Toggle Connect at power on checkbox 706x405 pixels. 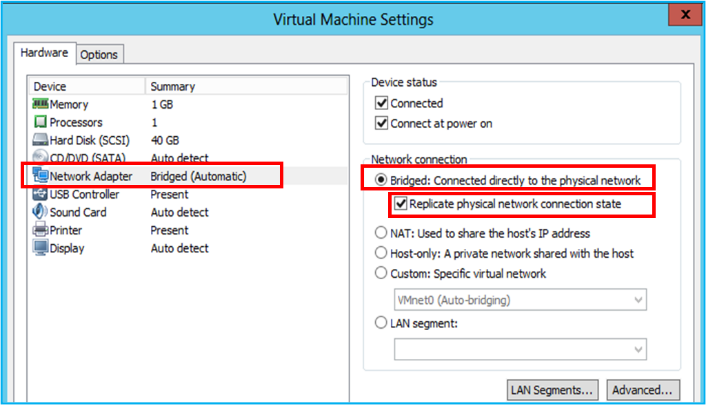[x=381, y=124]
